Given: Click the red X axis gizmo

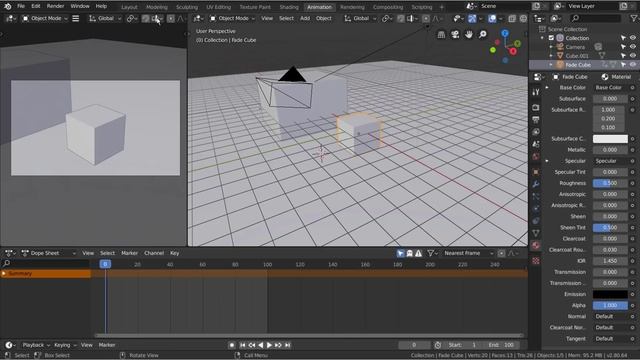Looking at the screenshot, I should [x=513, y=51].
